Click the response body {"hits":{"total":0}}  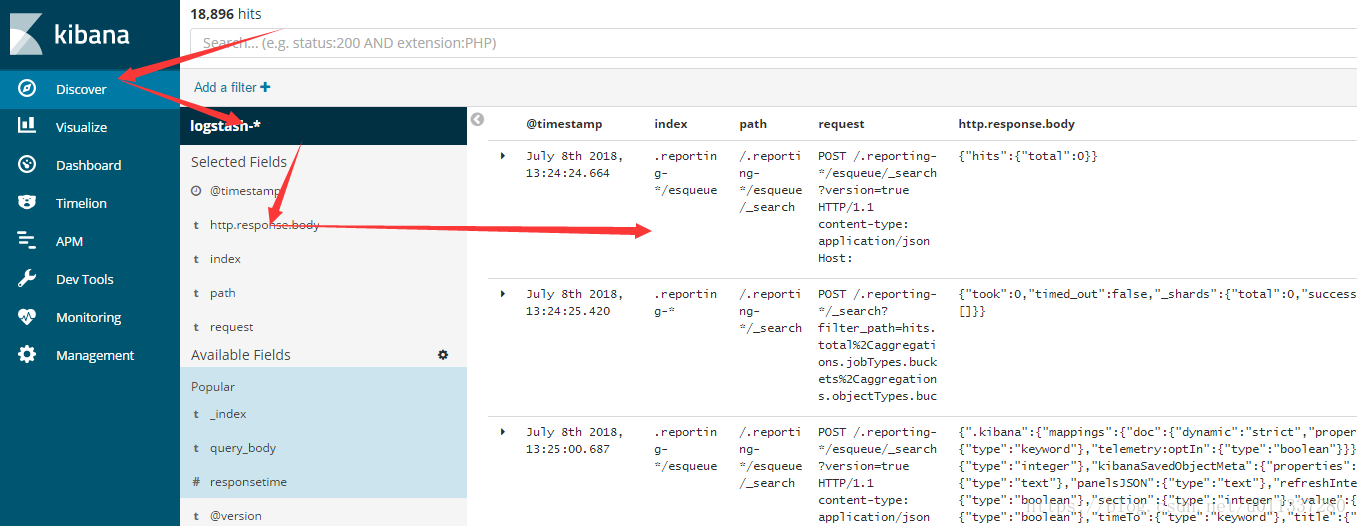coord(1028,156)
